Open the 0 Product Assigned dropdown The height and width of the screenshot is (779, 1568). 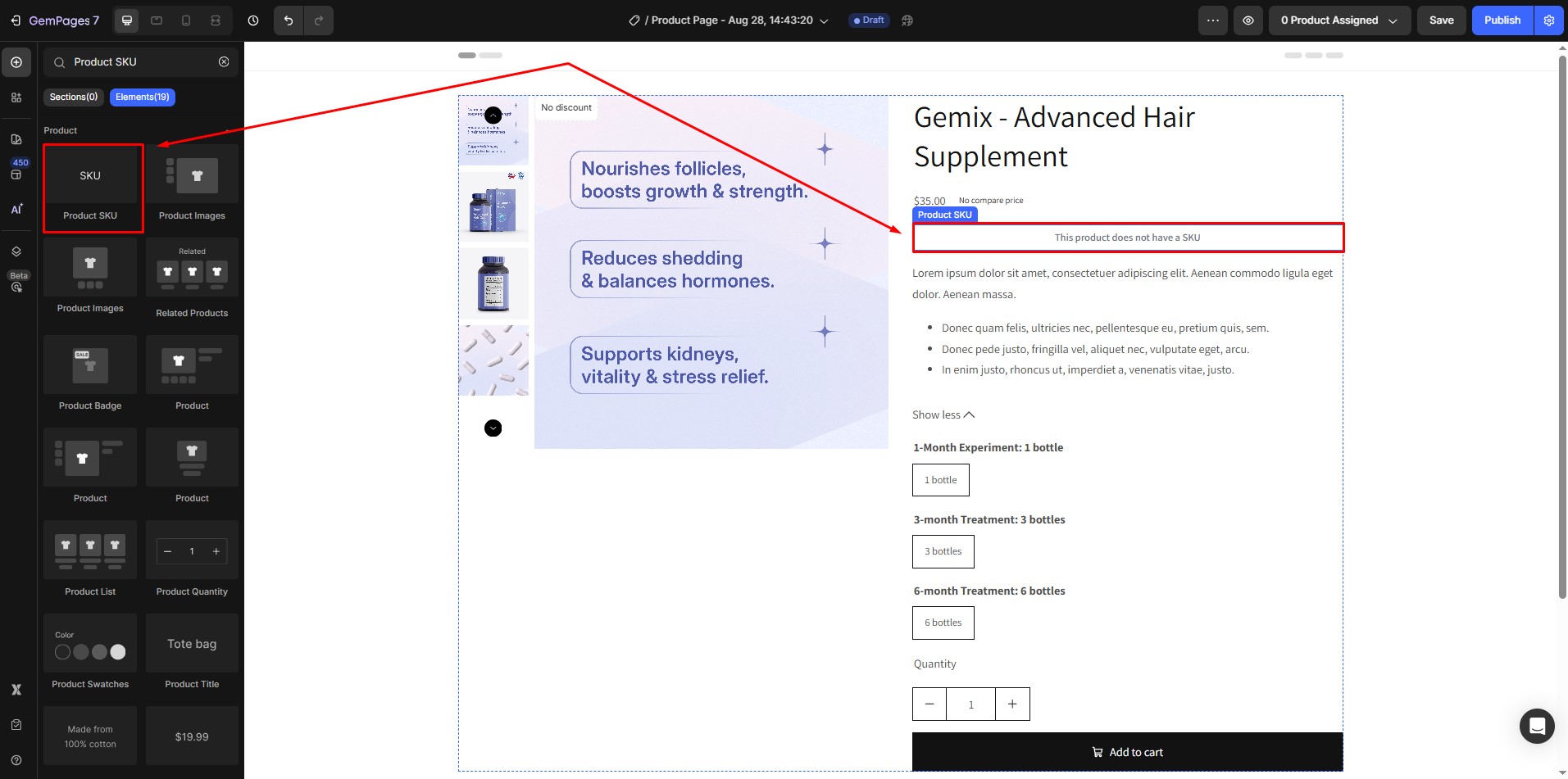[1339, 20]
